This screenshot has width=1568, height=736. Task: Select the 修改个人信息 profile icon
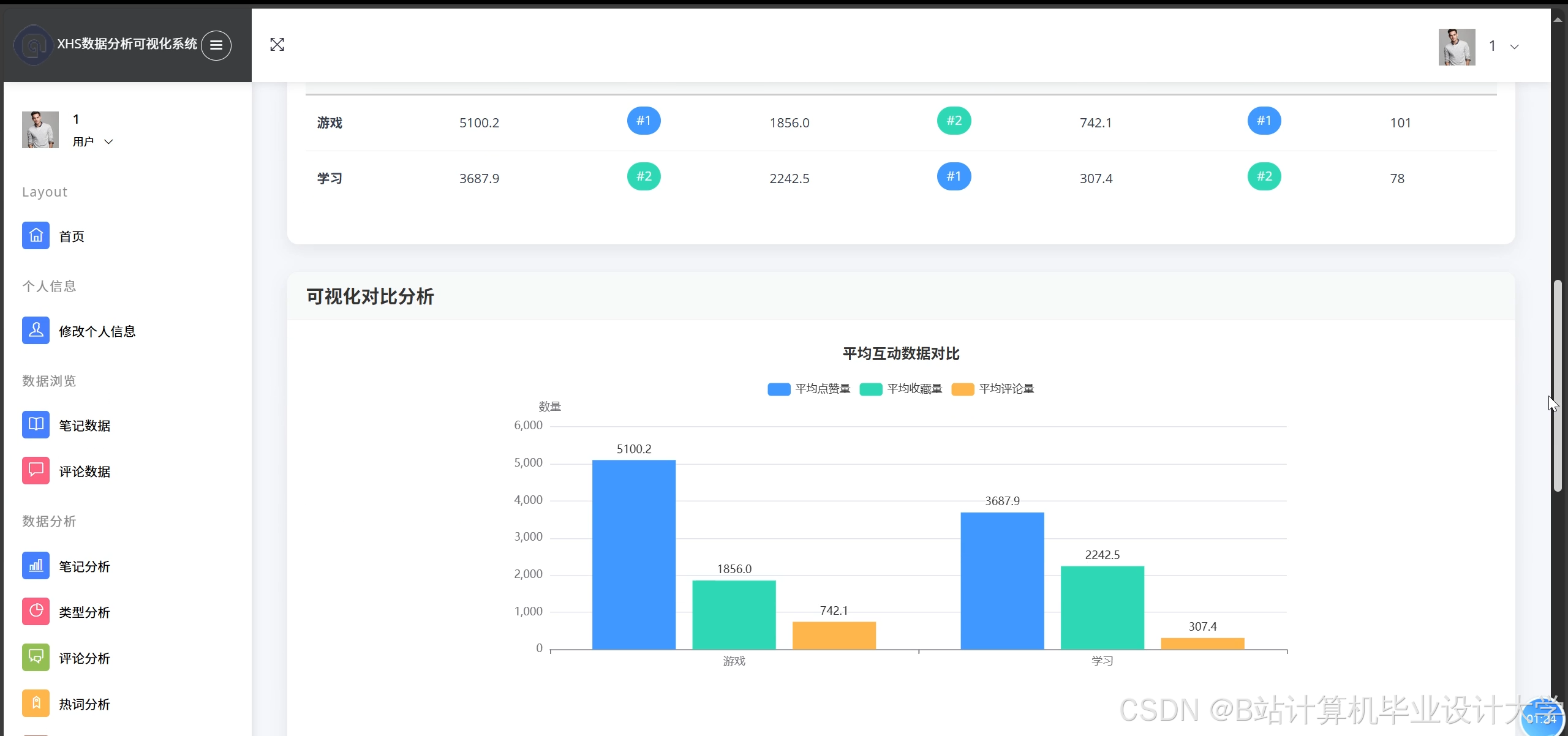click(36, 331)
